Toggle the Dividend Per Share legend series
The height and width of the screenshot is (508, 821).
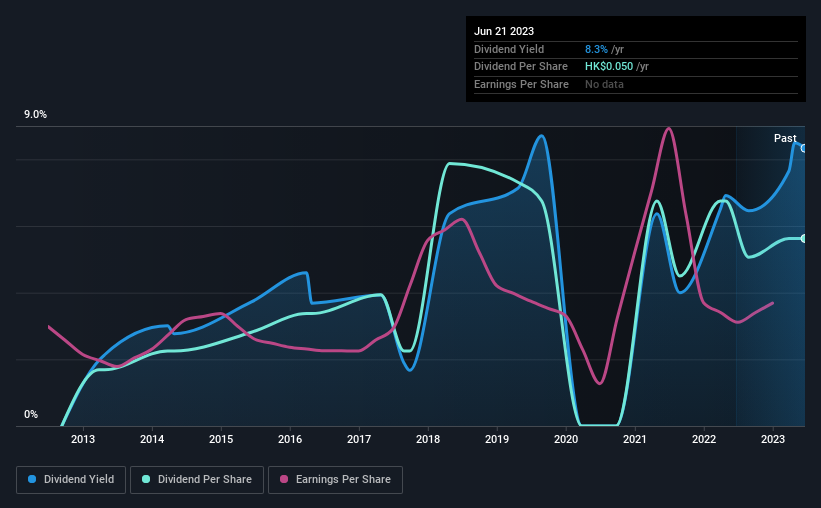tap(197, 480)
